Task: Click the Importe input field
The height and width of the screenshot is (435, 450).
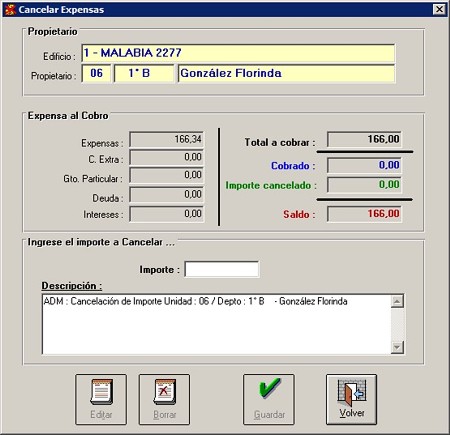Action: point(222,269)
